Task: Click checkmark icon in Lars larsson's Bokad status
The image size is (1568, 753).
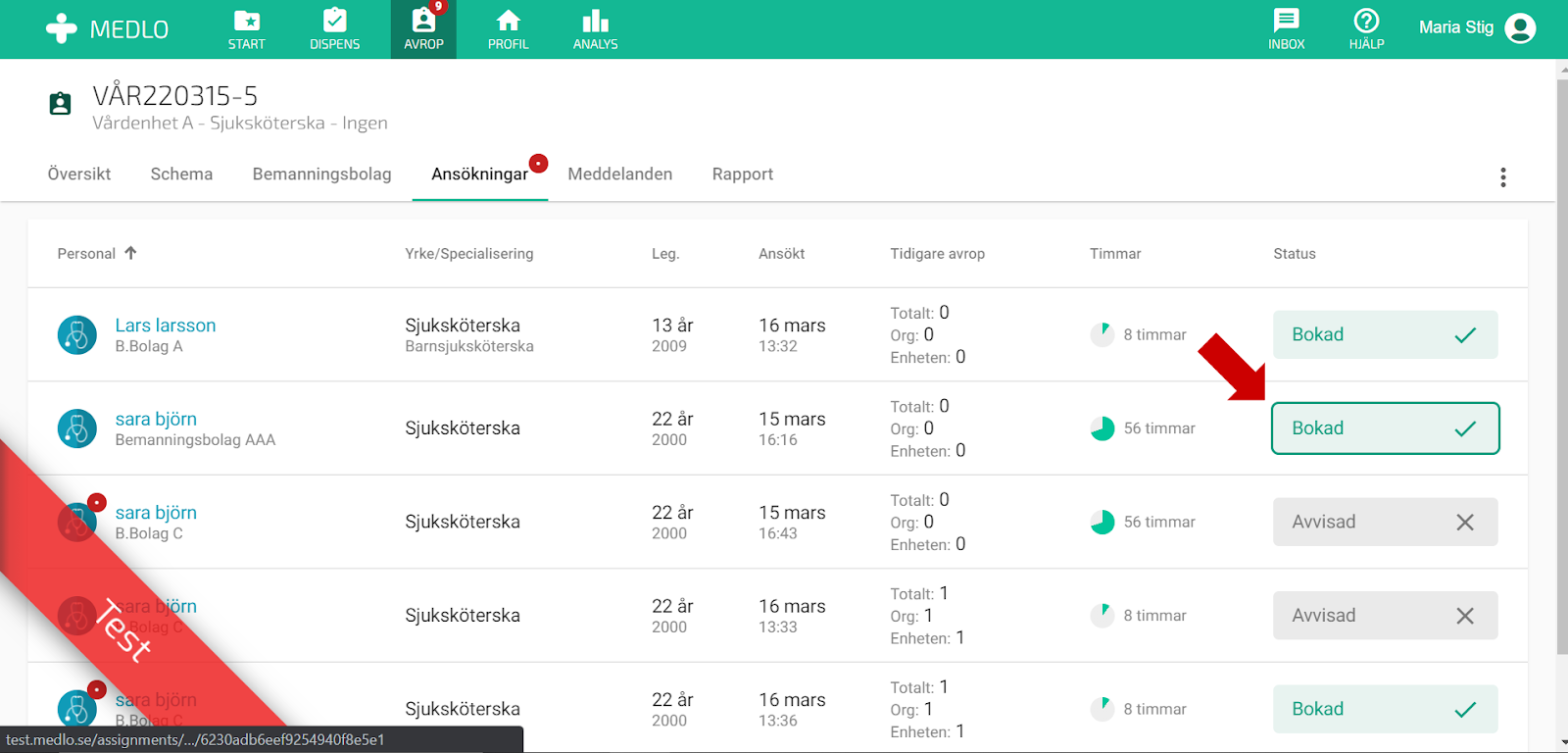Action: coord(1465,335)
